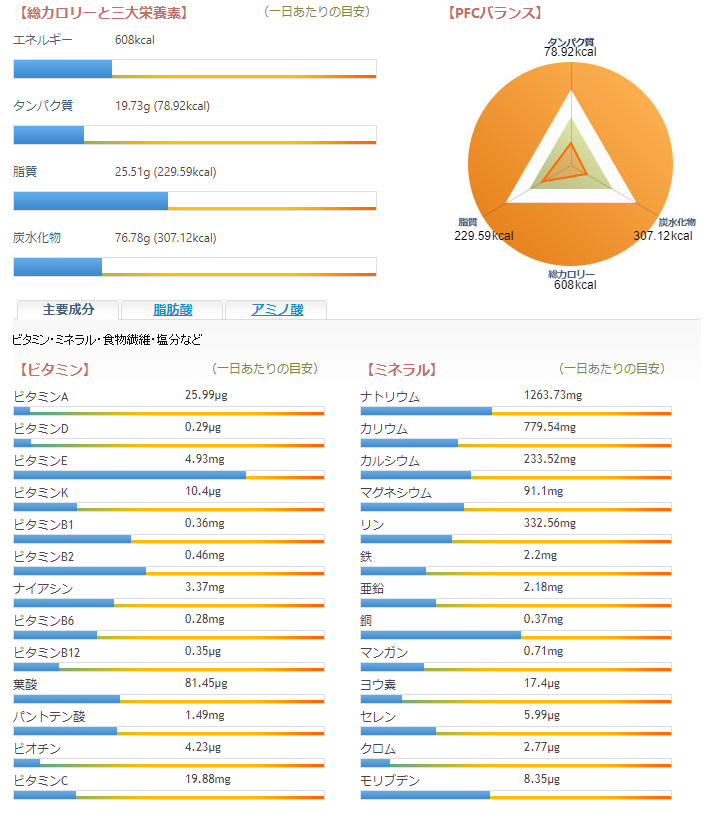Screen dimensions: 707x813
Task: Click the ナトリウム intake bar
Action: tap(515, 411)
